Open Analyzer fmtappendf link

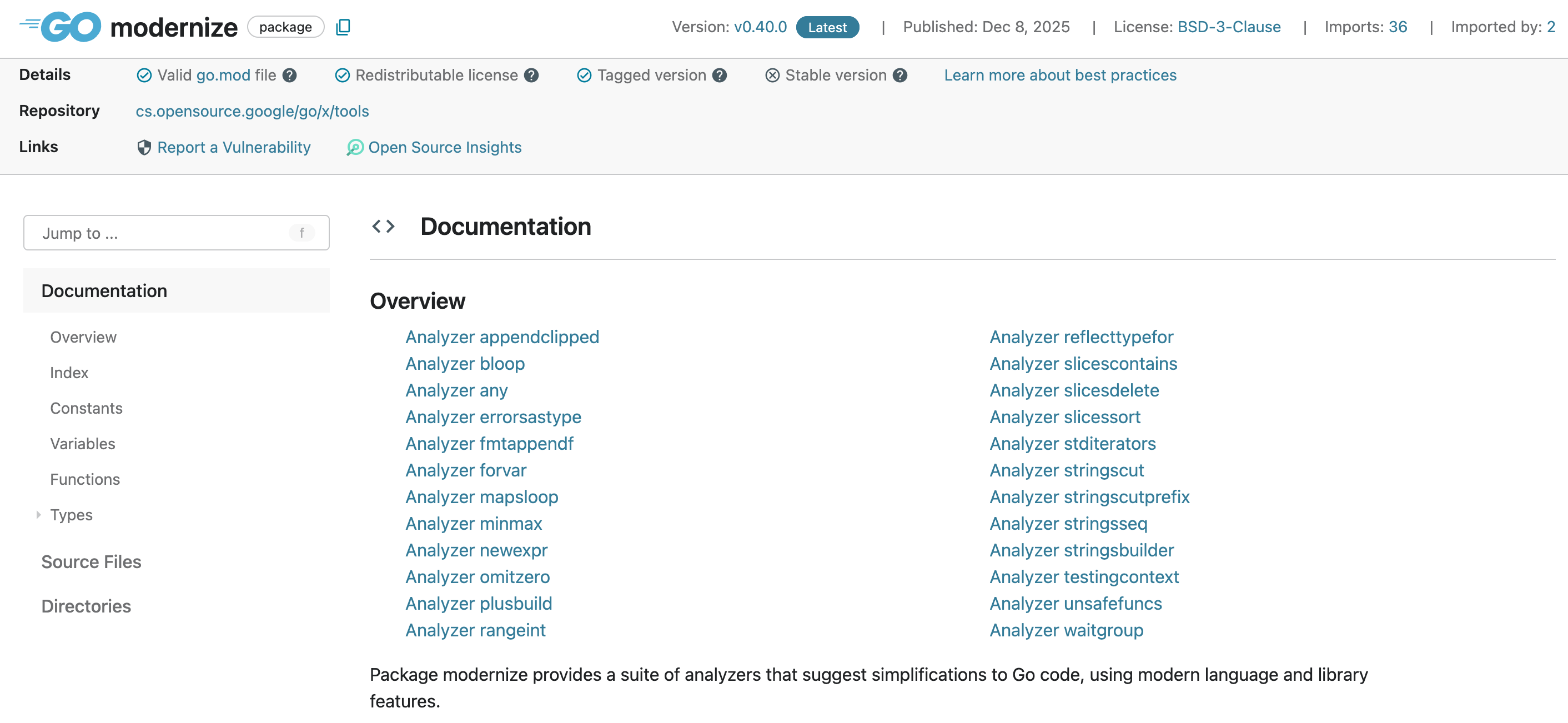(x=489, y=444)
